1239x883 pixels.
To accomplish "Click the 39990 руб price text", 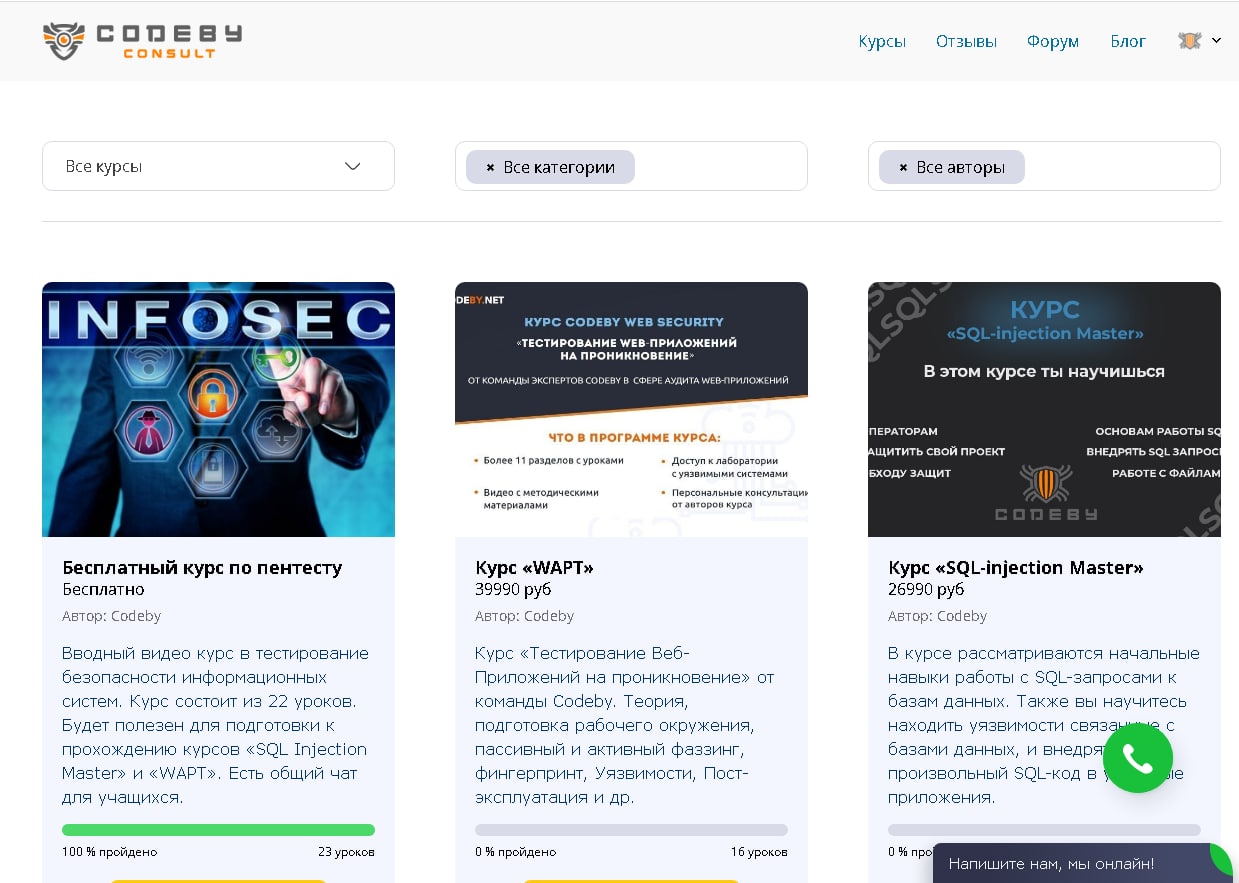I will pos(513,590).
